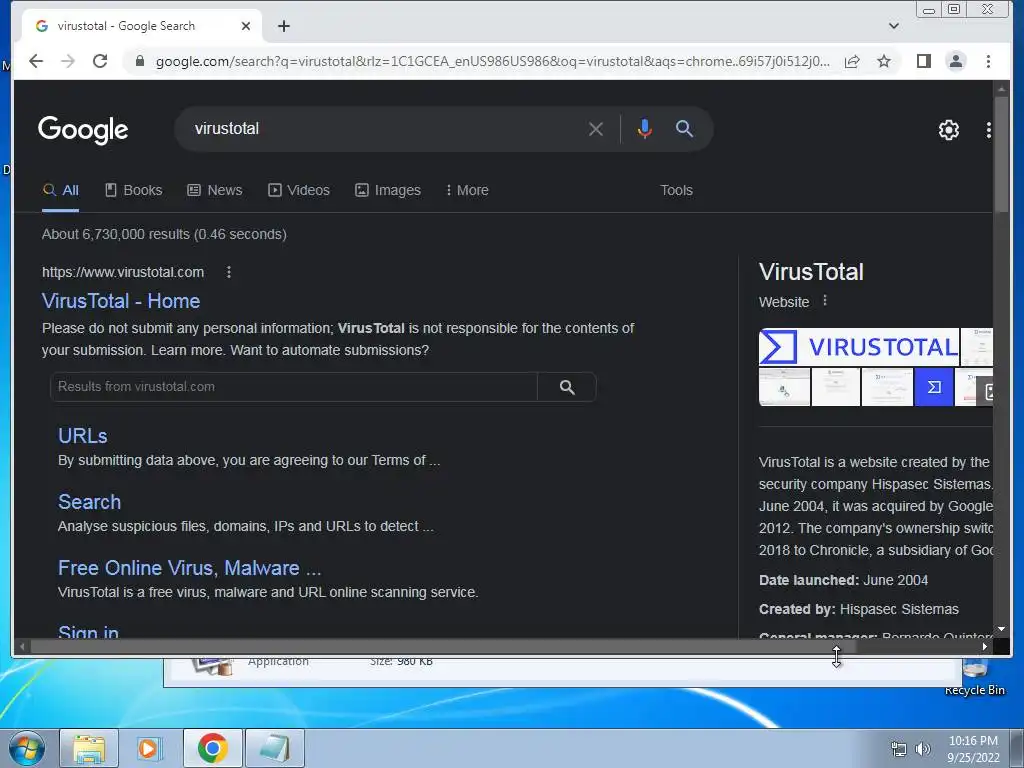
Task: Click the Recycle Bin desktop icon
Action: pos(974,677)
